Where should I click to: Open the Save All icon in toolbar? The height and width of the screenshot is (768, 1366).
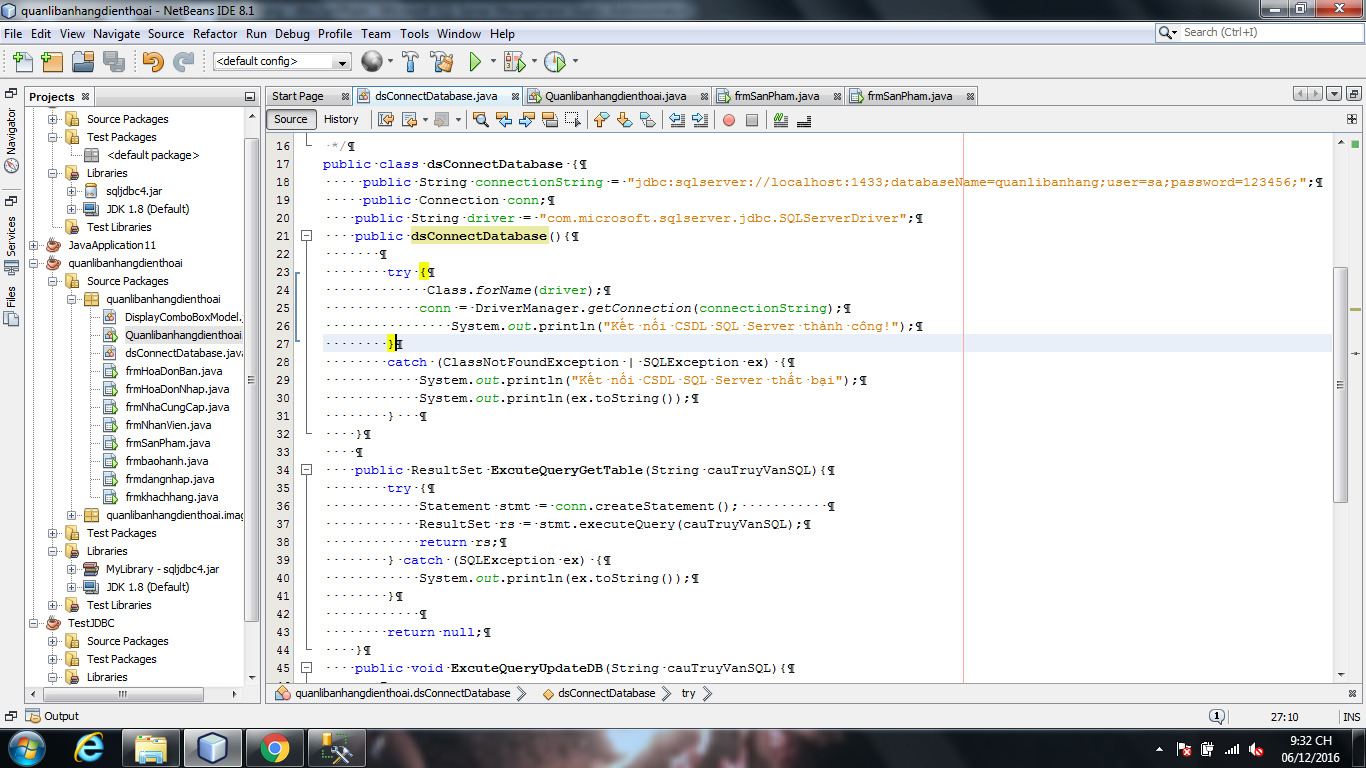pyautogui.click(x=113, y=62)
